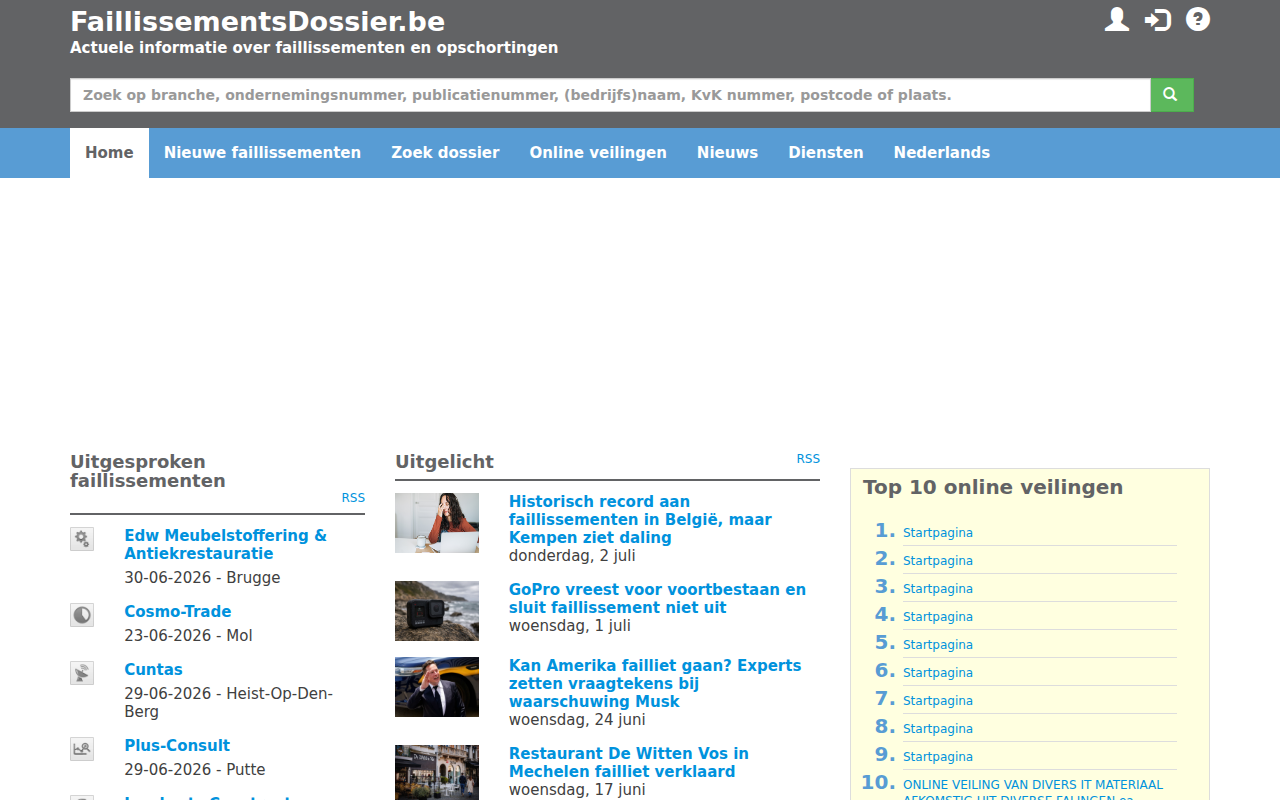The width and height of the screenshot is (1280, 800).
Task: Click the Musk article thumbnail
Action: point(437,687)
